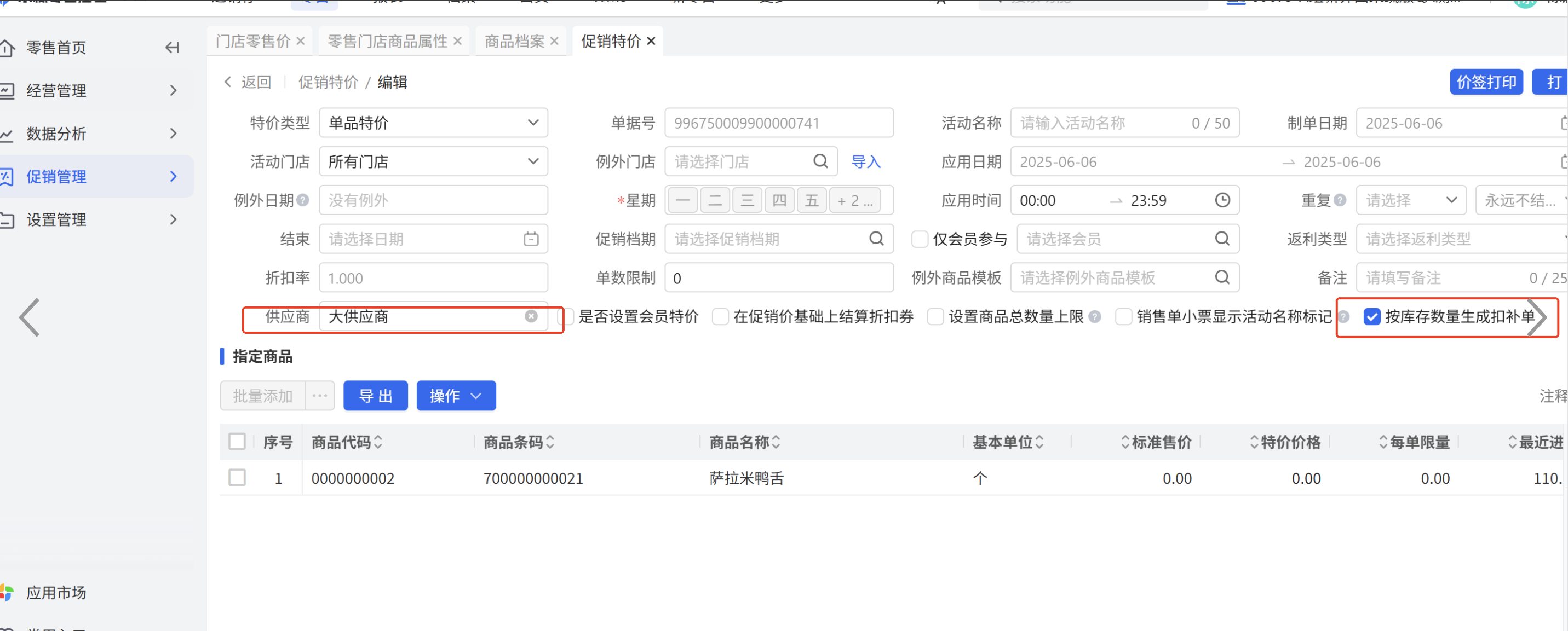Close the 零售门店商品属性 tab

[458, 40]
